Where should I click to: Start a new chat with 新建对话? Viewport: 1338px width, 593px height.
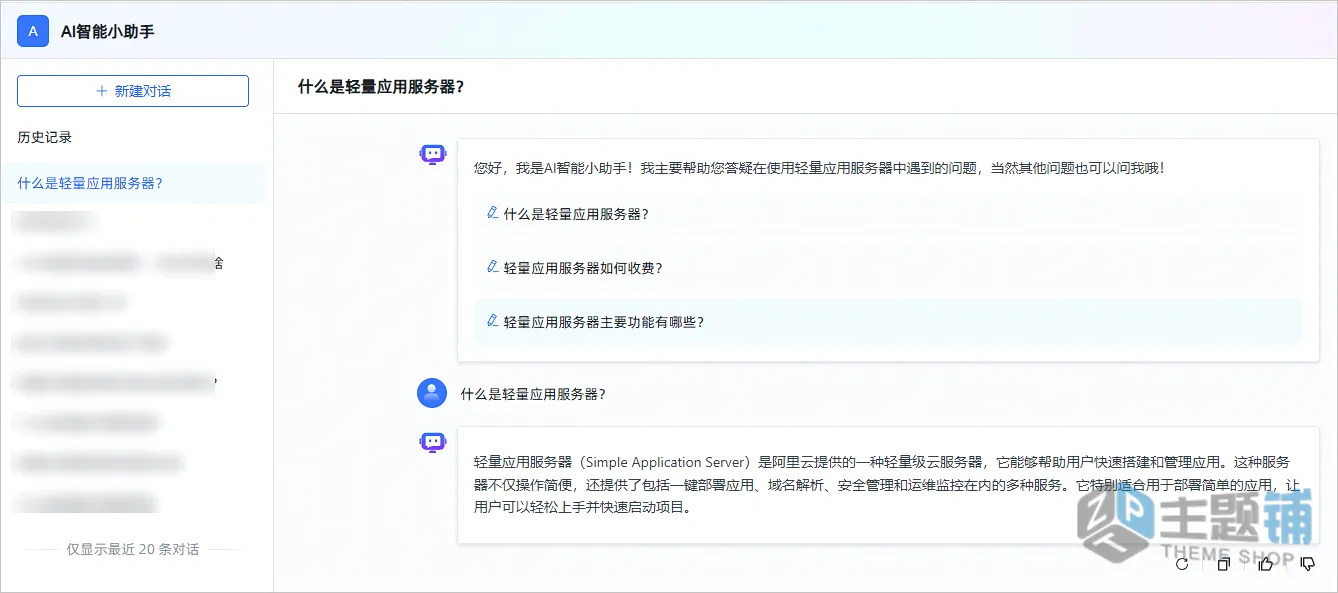pos(133,91)
